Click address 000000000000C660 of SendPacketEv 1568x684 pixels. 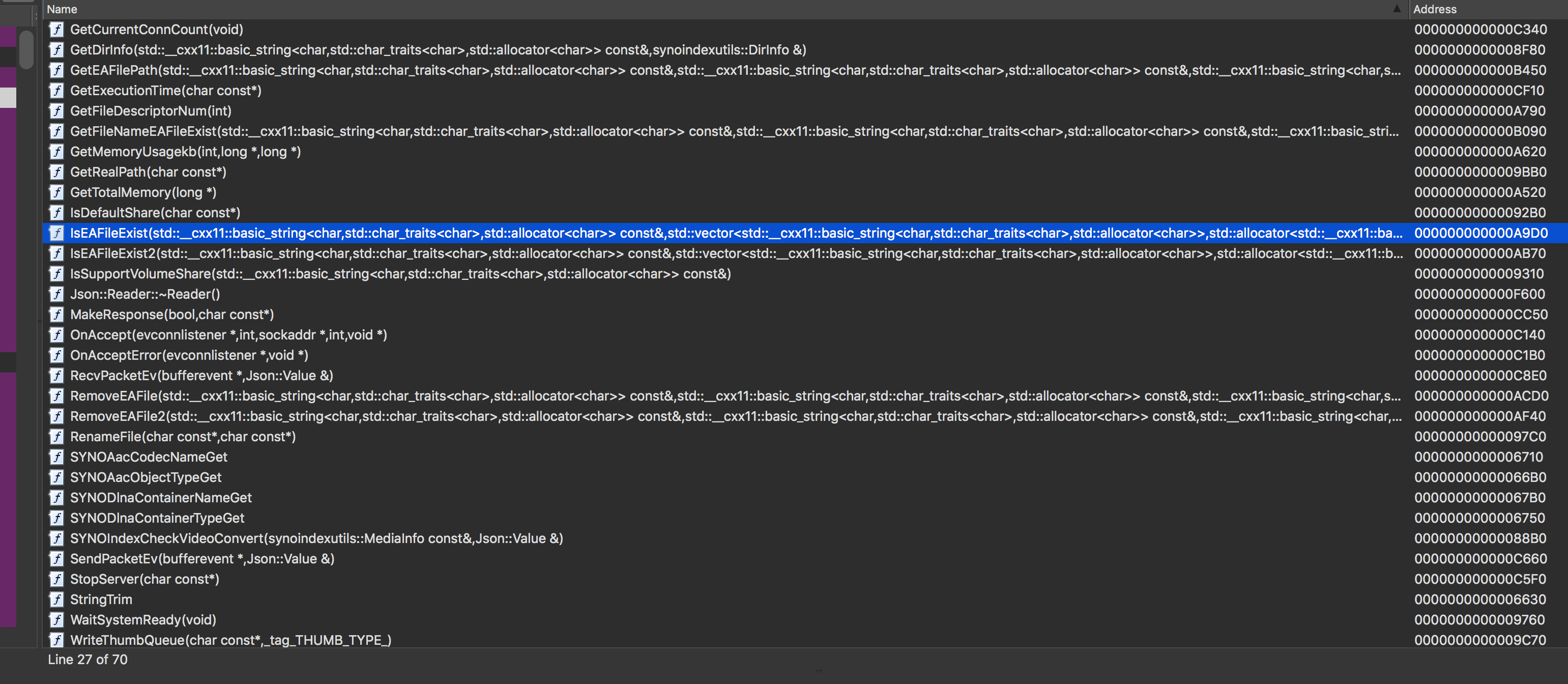(x=1480, y=558)
